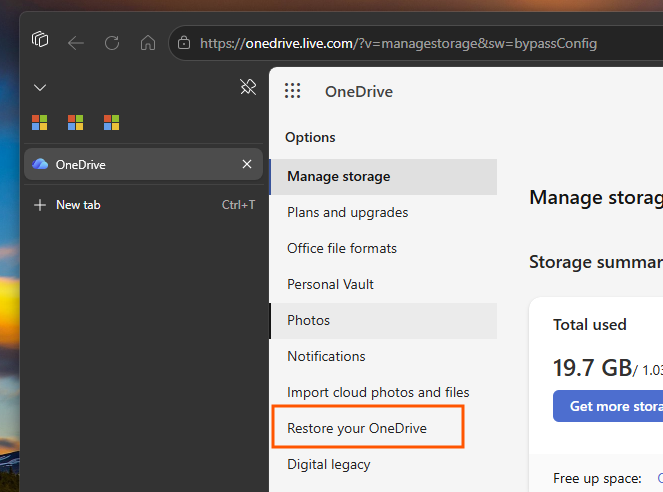Viewport: 663px width, 492px height.
Task: Open Office file formats option
Action: 383,249
